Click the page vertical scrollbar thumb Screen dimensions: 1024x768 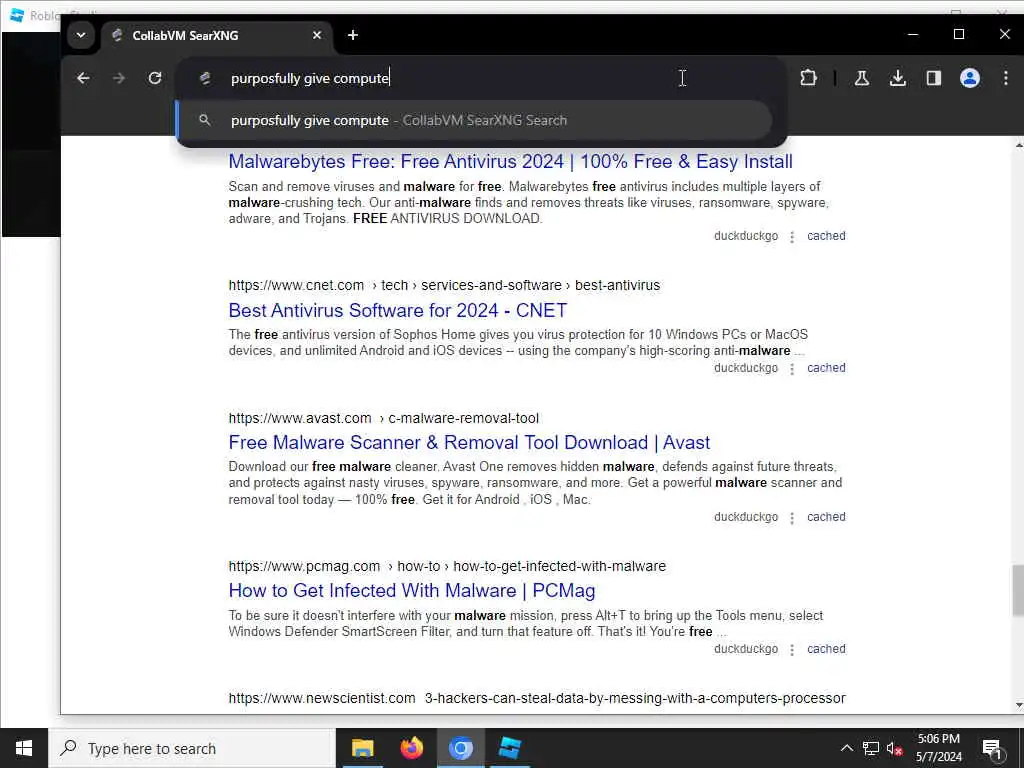click(1017, 591)
